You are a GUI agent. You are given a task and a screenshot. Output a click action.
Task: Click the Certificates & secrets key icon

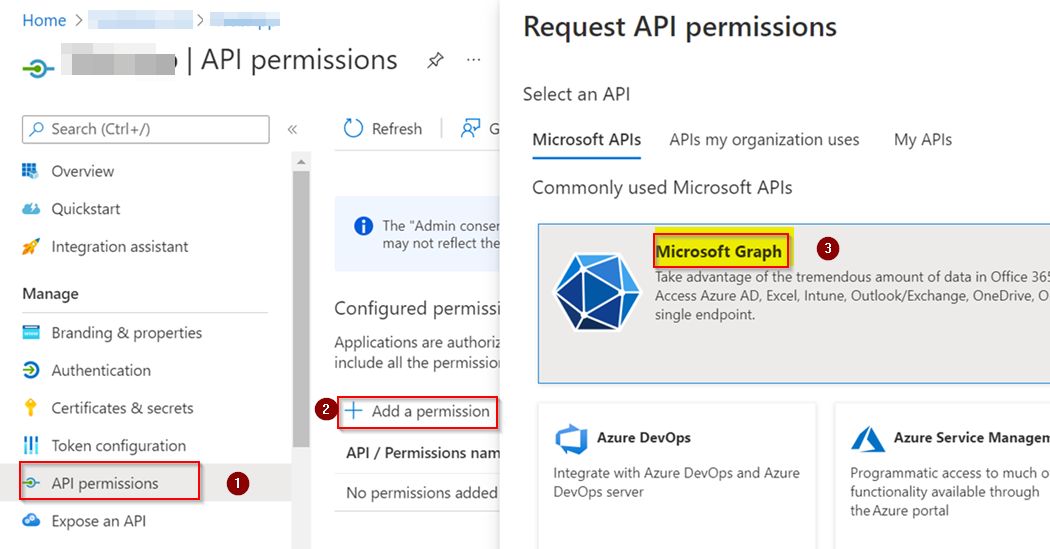pyautogui.click(x=31, y=408)
